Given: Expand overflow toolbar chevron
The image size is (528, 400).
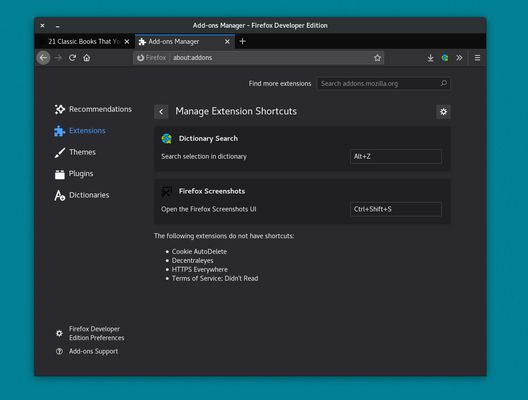Looking at the screenshot, I should [459, 58].
